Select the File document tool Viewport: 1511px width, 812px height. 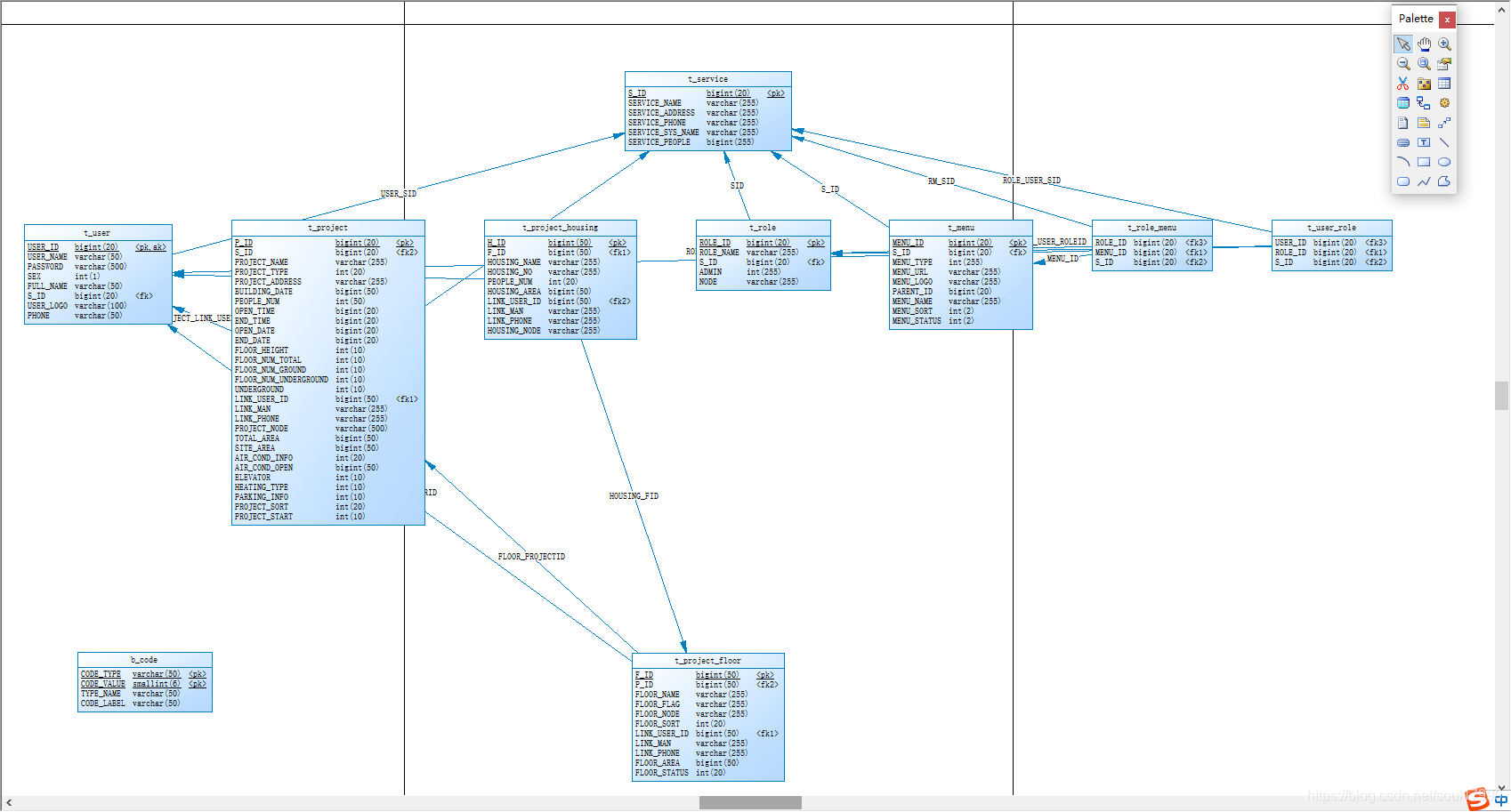[x=1403, y=123]
